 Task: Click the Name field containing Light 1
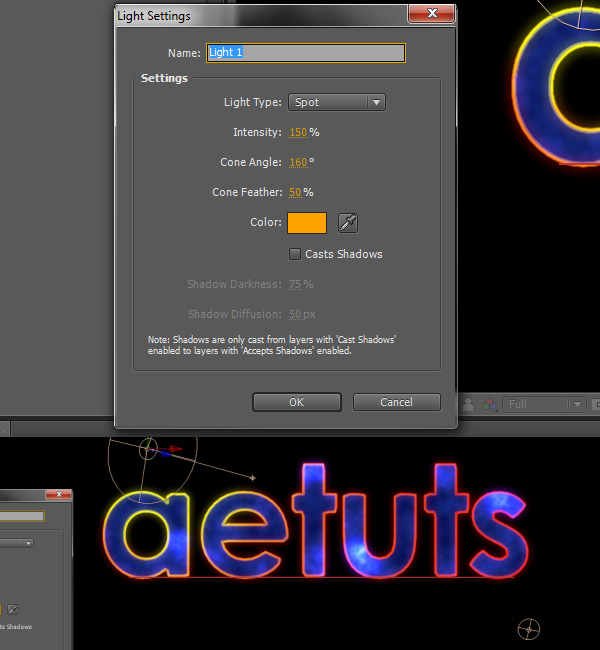coord(306,53)
